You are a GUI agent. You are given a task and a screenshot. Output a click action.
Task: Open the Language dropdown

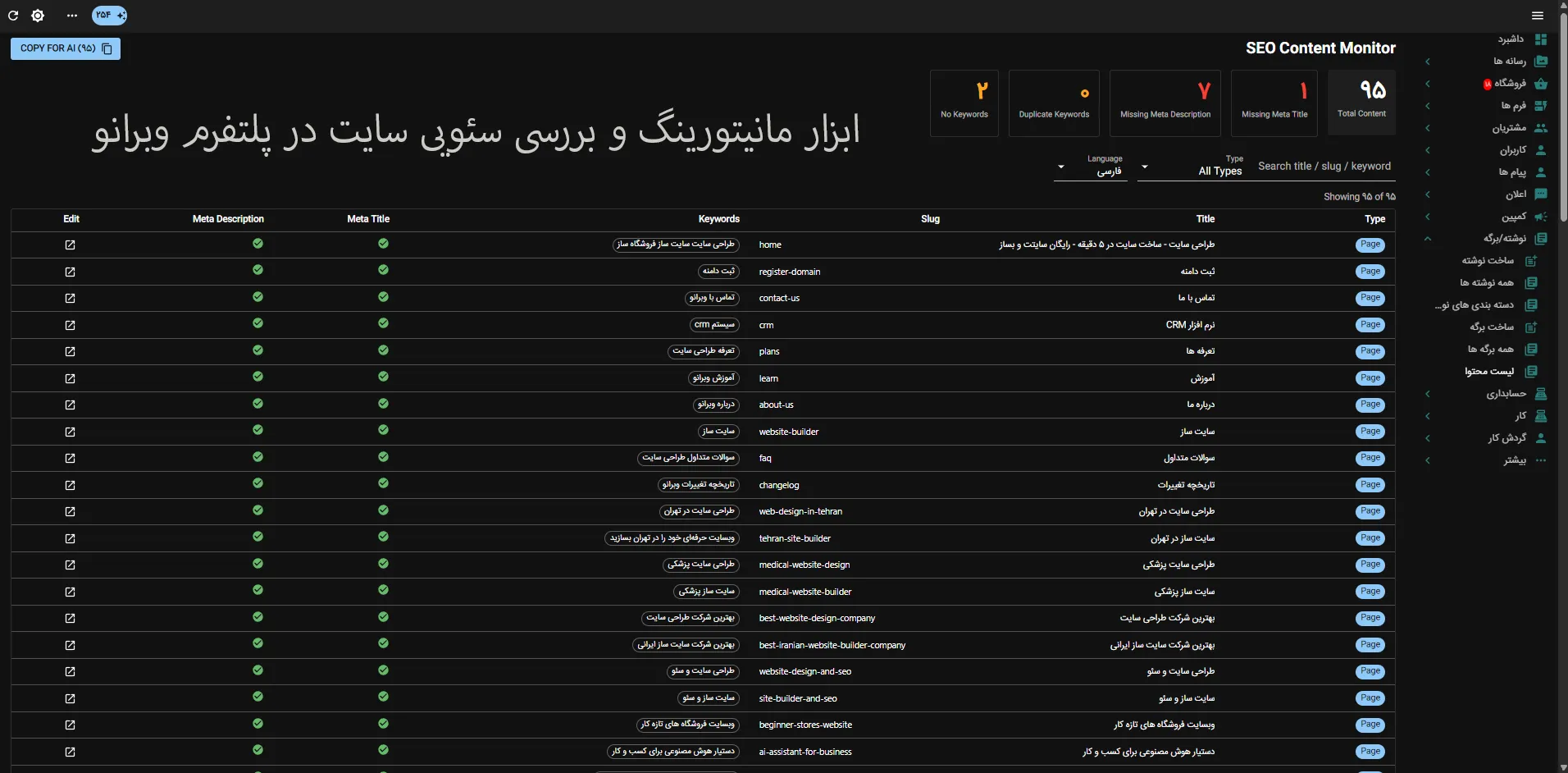pyautogui.click(x=1090, y=167)
